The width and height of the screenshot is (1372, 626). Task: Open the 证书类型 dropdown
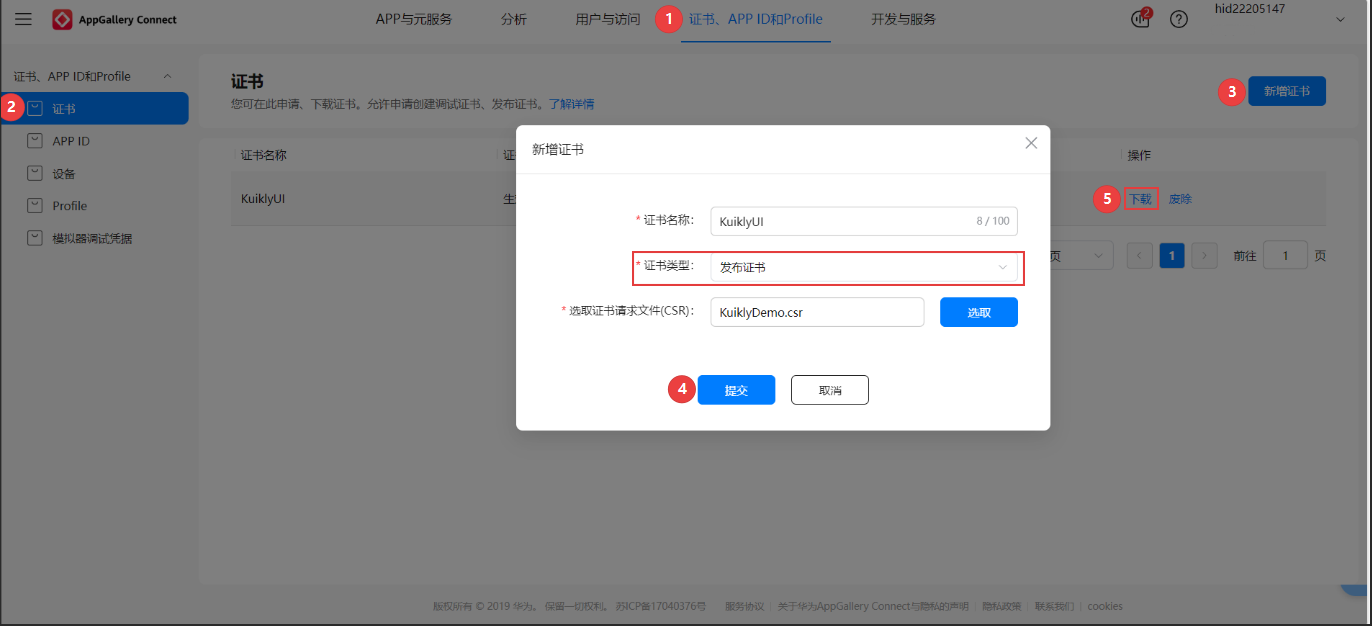point(864,267)
